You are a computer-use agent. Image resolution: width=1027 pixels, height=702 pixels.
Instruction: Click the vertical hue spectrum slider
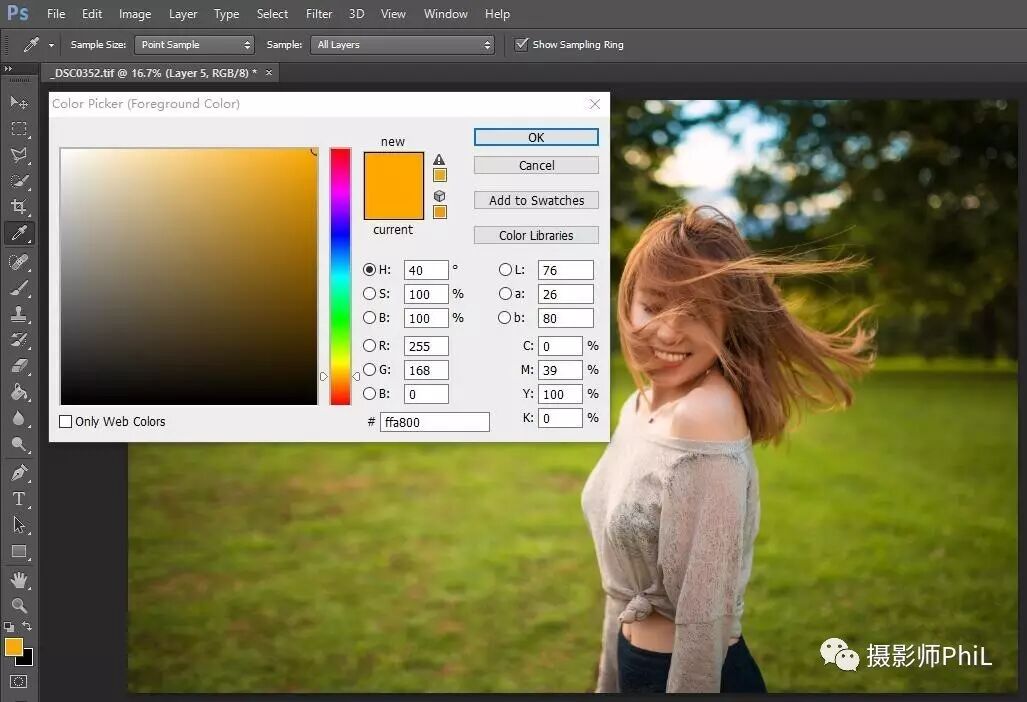click(340, 276)
